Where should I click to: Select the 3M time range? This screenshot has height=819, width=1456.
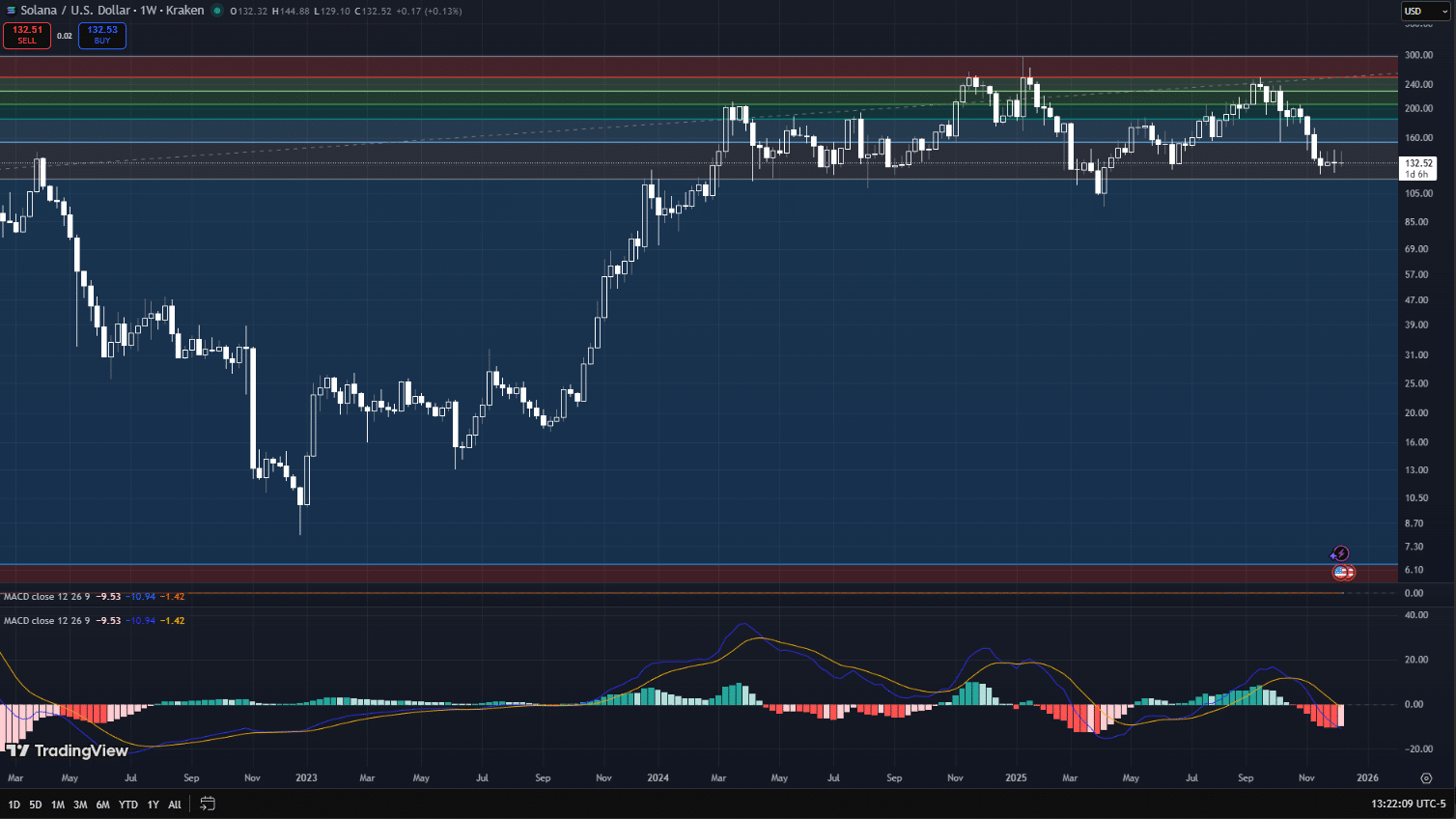click(80, 805)
